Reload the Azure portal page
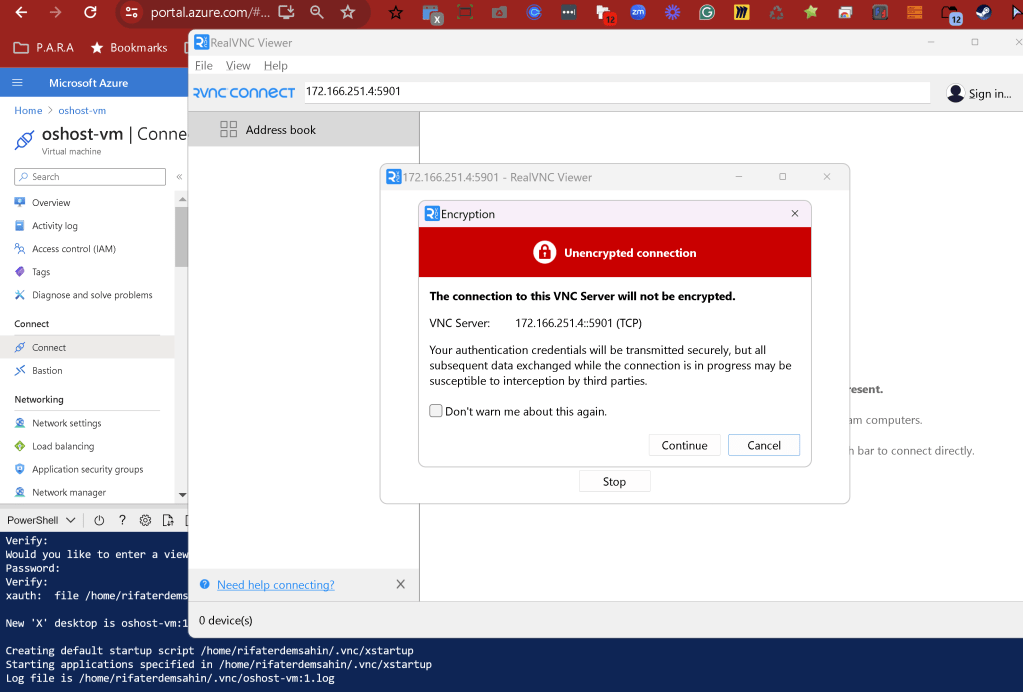The height and width of the screenshot is (692, 1023). (x=91, y=12)
